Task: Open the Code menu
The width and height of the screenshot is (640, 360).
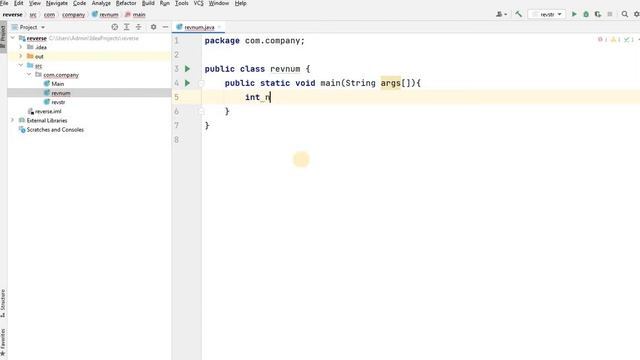Action: tap(79, 3)
